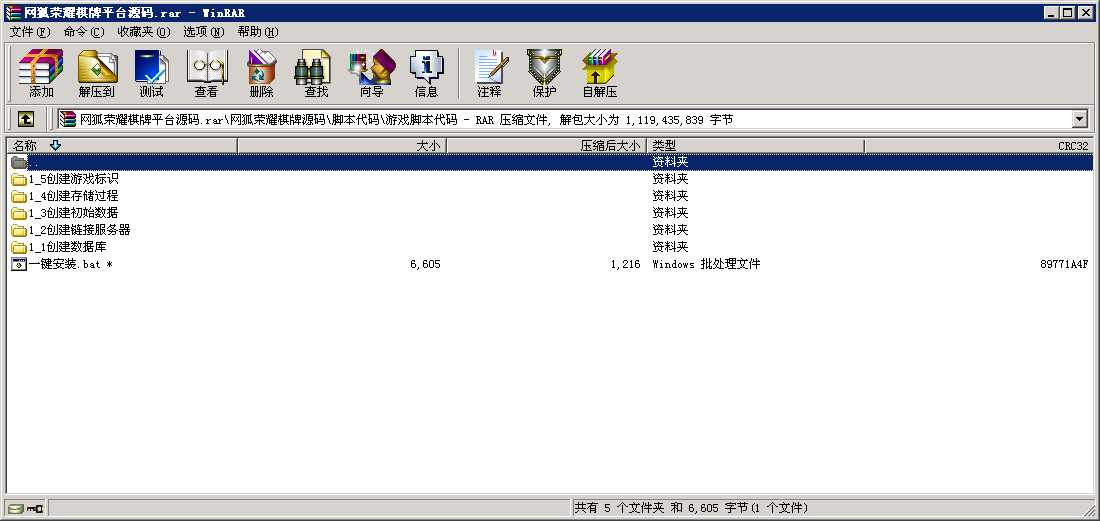Sort by the 类型 column header
The image size is (1100, 521).
click(756, 145)
